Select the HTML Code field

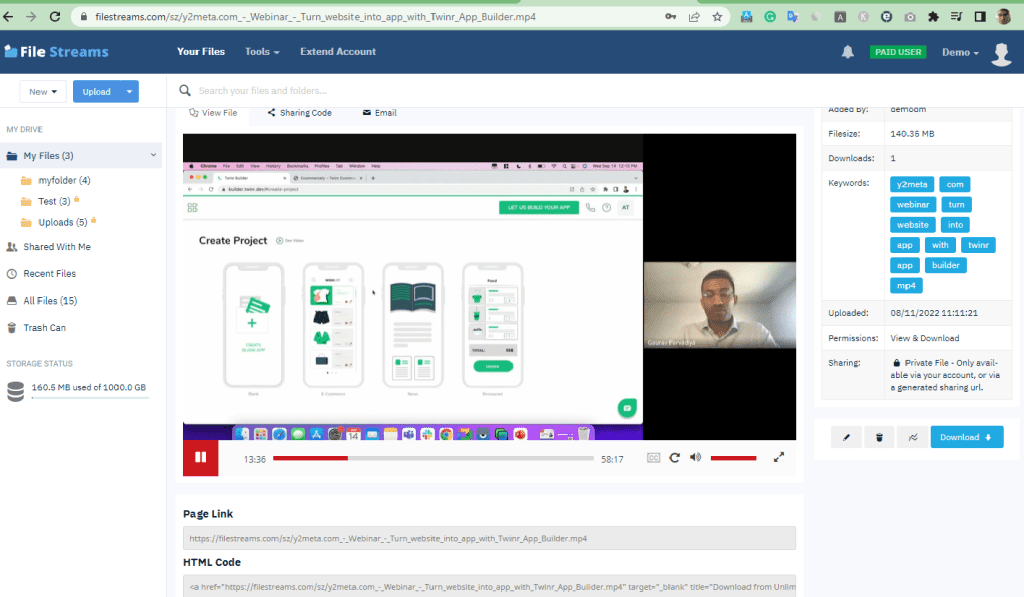click(x=489, y=586)
